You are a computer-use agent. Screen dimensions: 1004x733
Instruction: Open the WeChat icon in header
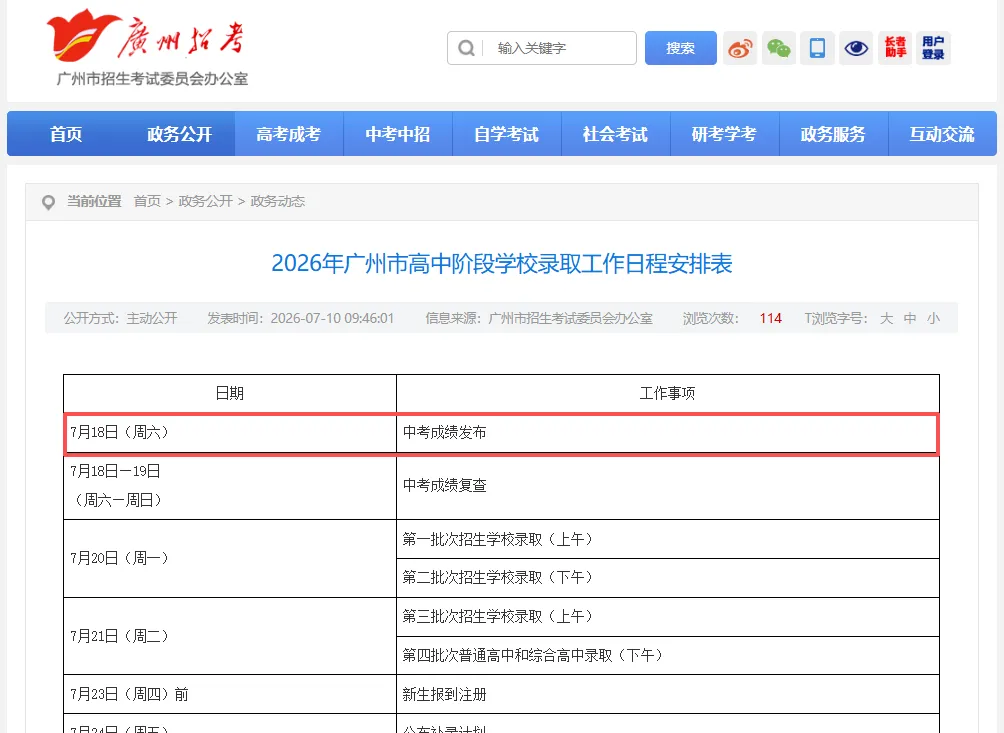(779, 48)
